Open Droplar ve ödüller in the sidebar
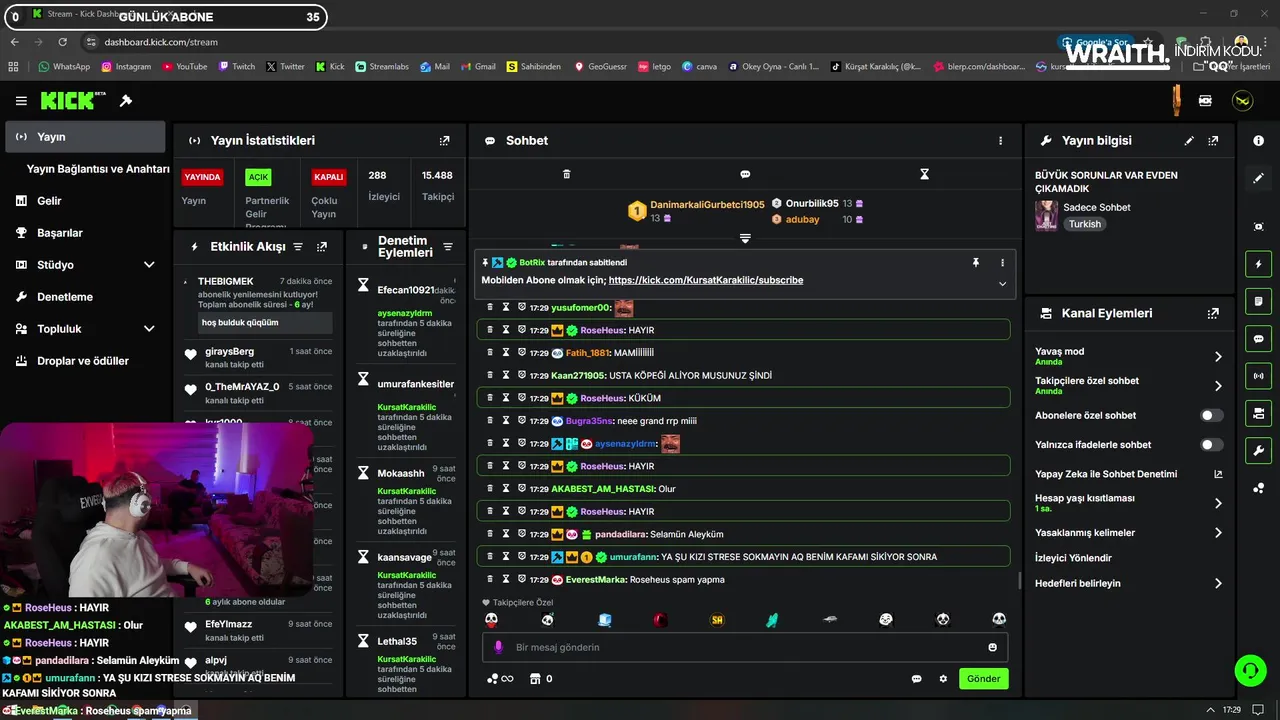 (x=85, y=361)
